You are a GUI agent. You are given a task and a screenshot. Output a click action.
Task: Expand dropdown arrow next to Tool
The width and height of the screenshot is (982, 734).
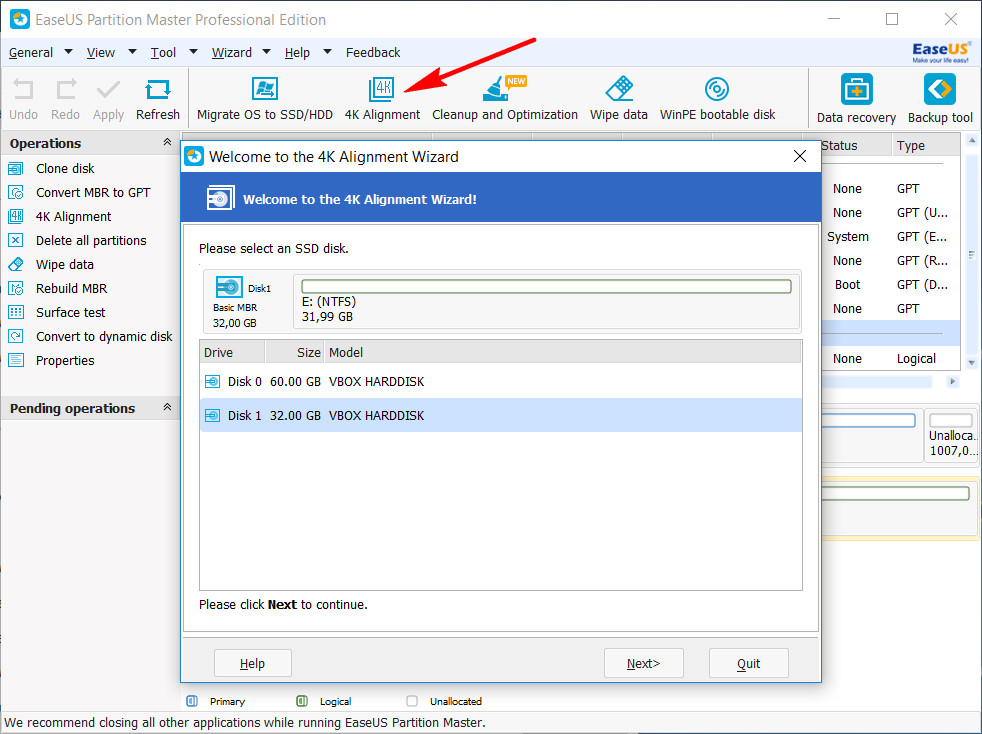194,51
